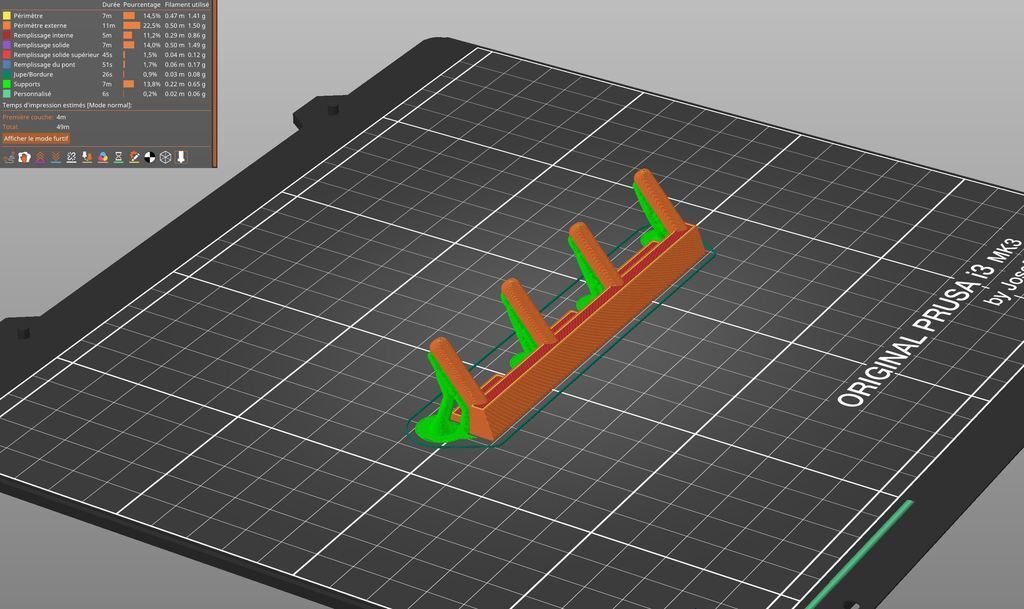This screenshot has height=609, width=1024.
Task: Toggle the Tool changes display icon
Action: click(x=88, y=157)
